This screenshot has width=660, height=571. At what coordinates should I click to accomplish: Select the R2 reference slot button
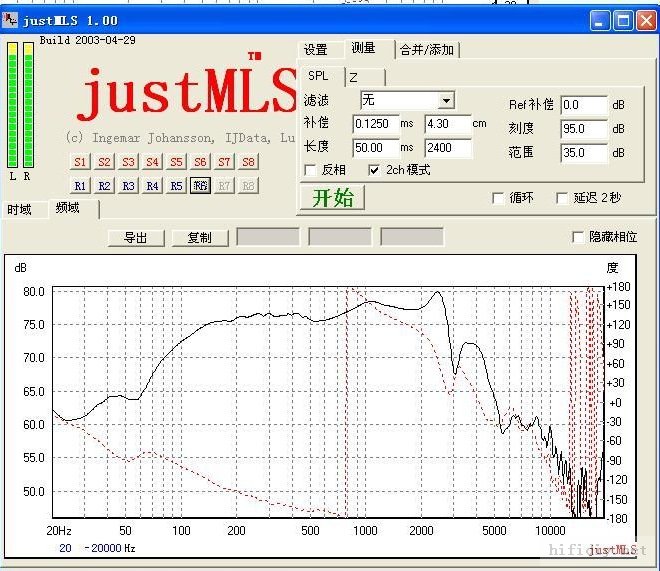point(104,185)
